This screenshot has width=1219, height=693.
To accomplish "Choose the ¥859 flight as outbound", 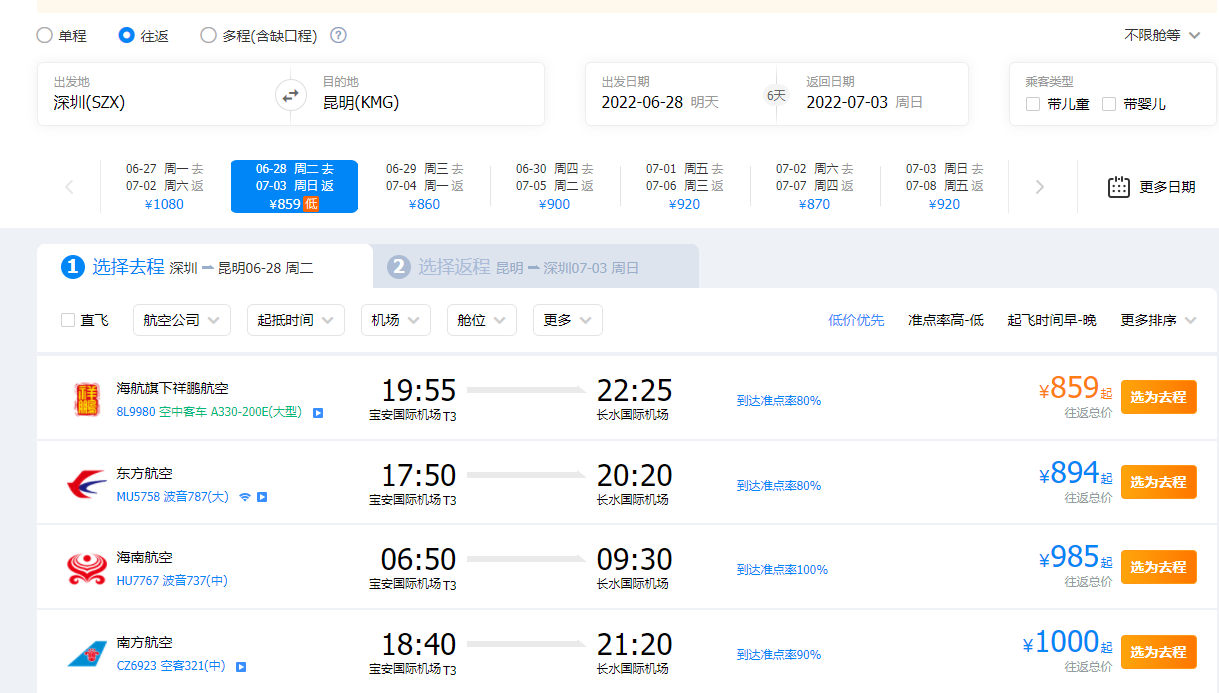I will point(1158,397).
